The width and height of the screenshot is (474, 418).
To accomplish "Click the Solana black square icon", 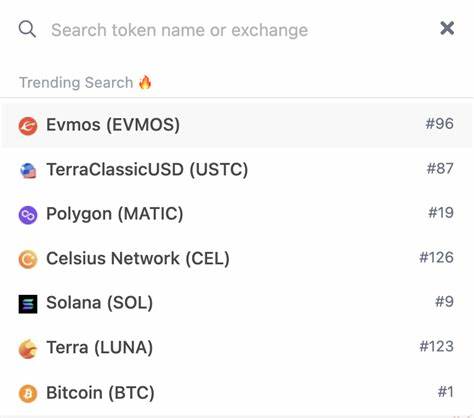I will (x=28, y=304).
